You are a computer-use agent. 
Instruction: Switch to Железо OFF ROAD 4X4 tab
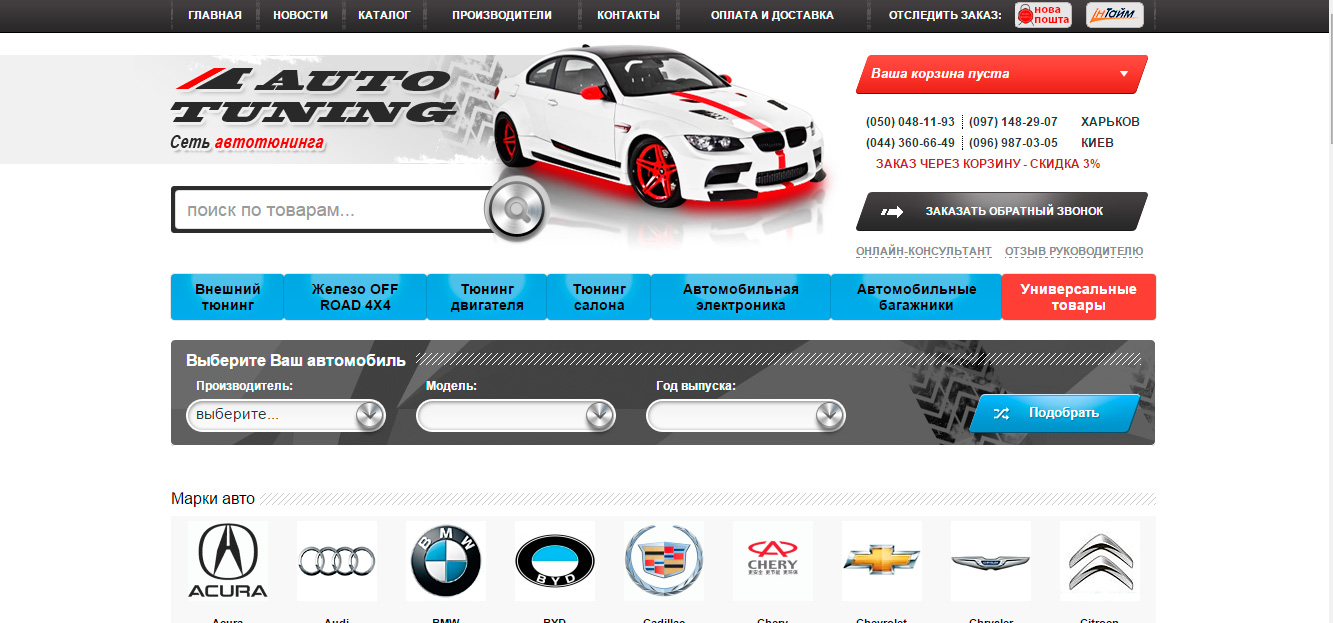coord(355,297)
